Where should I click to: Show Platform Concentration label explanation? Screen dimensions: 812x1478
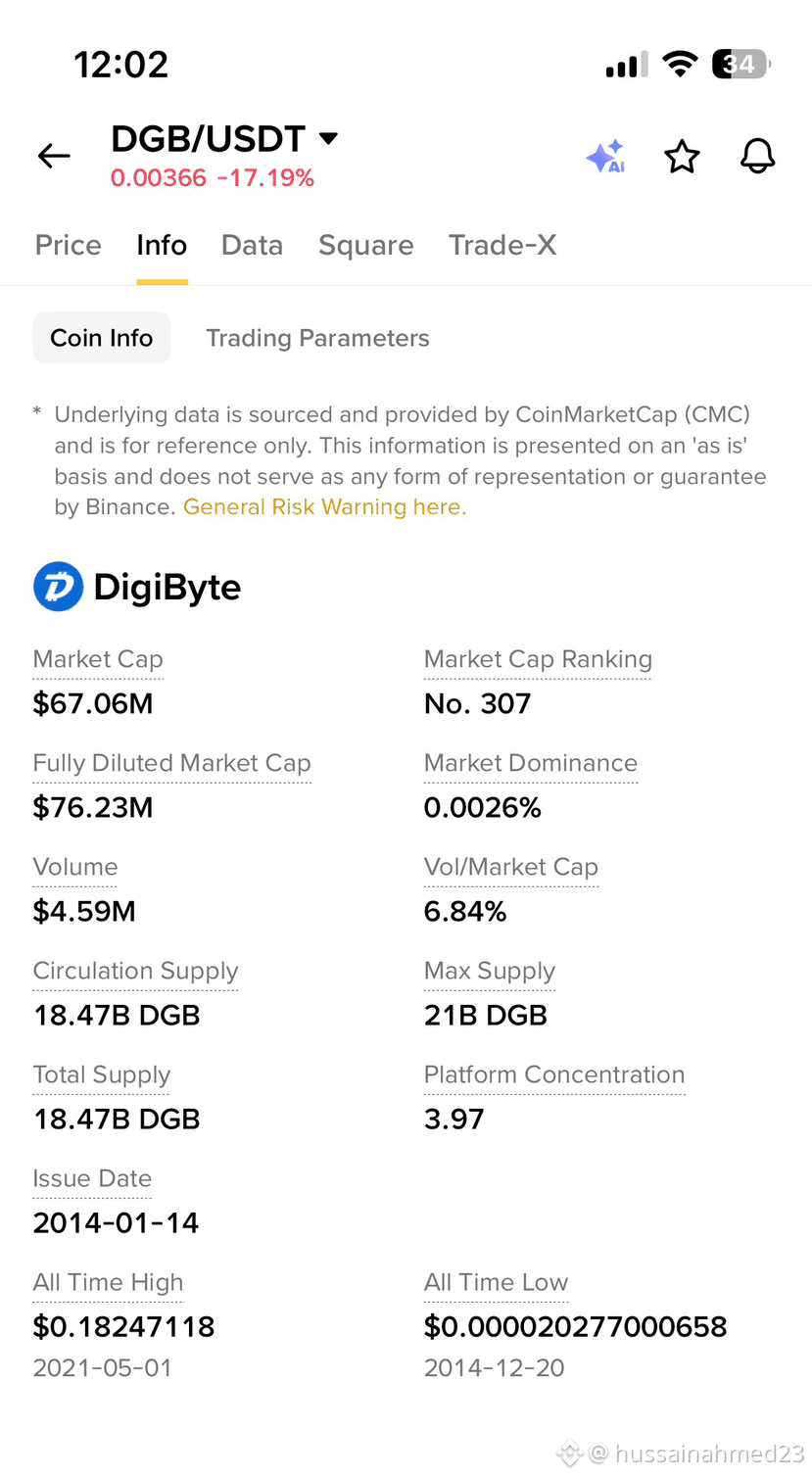coord(554,1074)
